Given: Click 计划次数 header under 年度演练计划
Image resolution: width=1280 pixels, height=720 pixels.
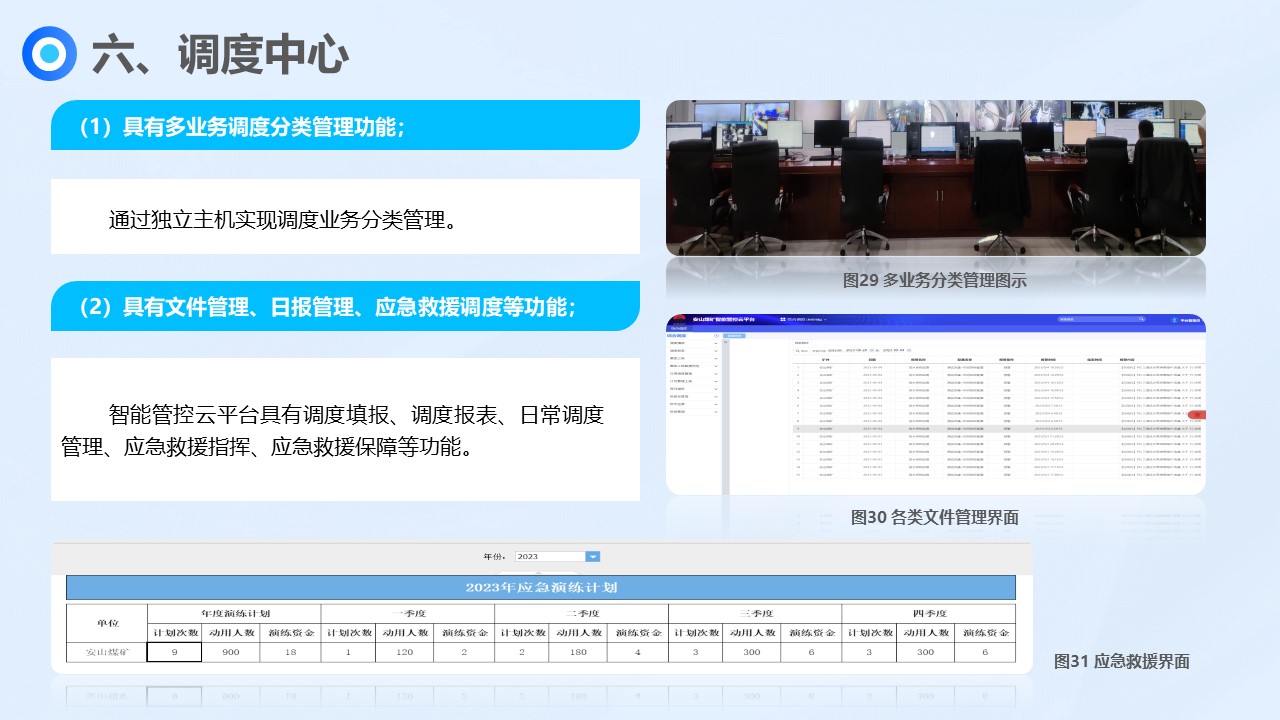Looking at the screenshot, I should [x=175, y=632].
